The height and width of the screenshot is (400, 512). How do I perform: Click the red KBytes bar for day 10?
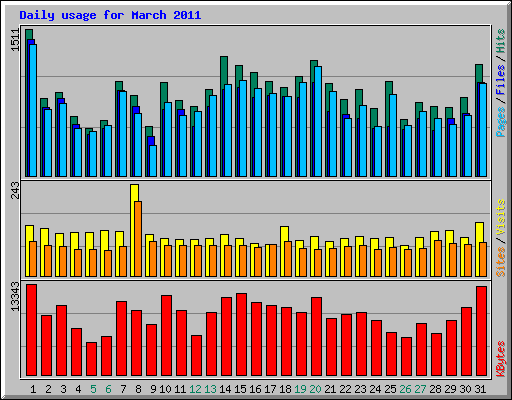[166, 335]
